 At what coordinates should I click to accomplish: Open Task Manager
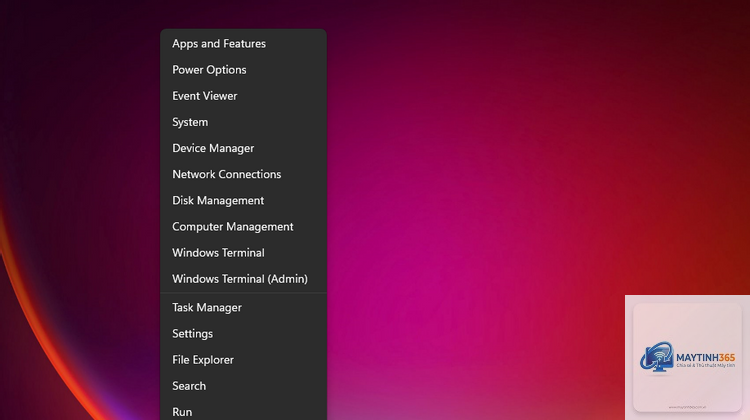click(x=243, y=308)
